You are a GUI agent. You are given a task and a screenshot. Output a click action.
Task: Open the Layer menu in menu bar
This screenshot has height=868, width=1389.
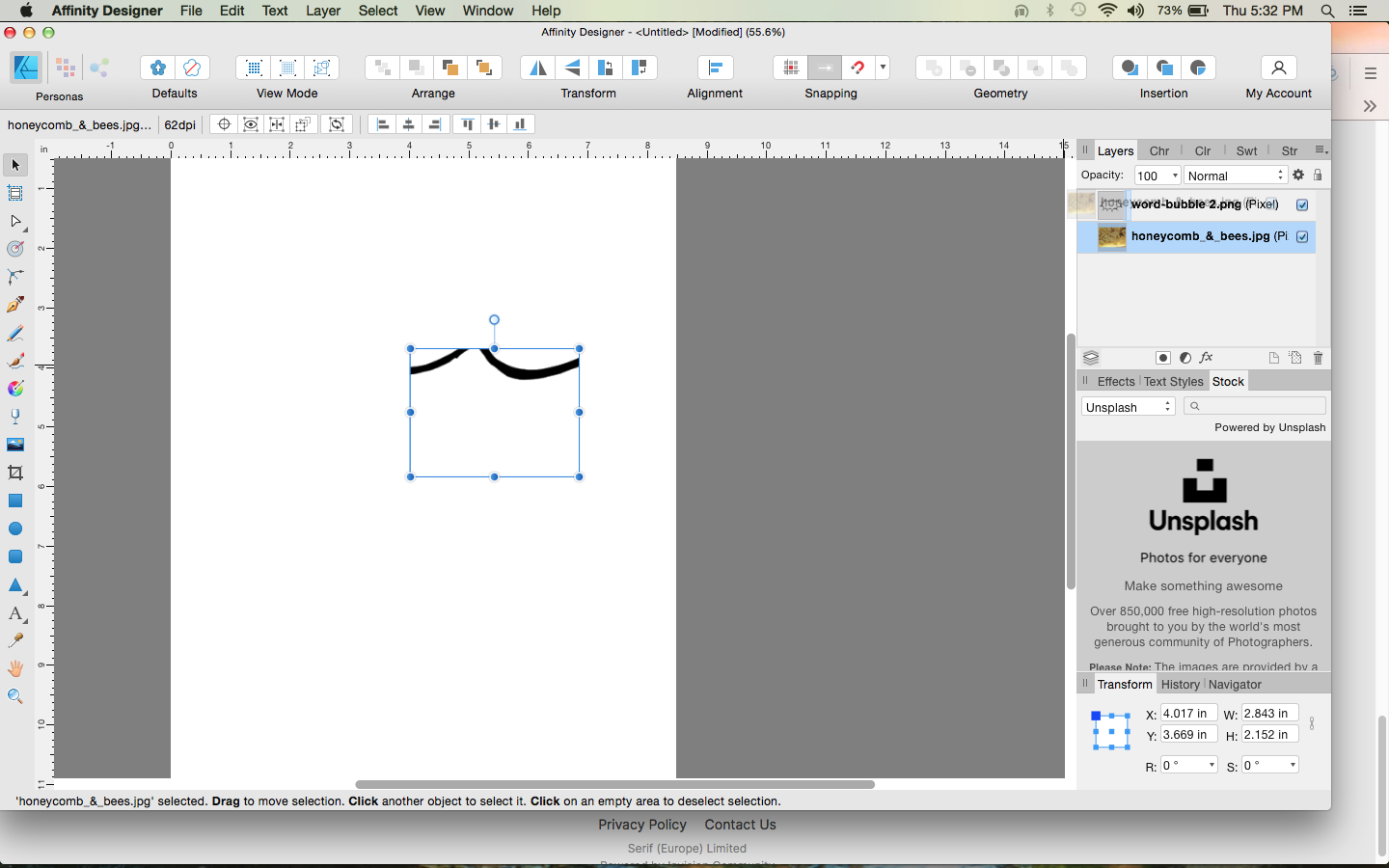point(323,11)
